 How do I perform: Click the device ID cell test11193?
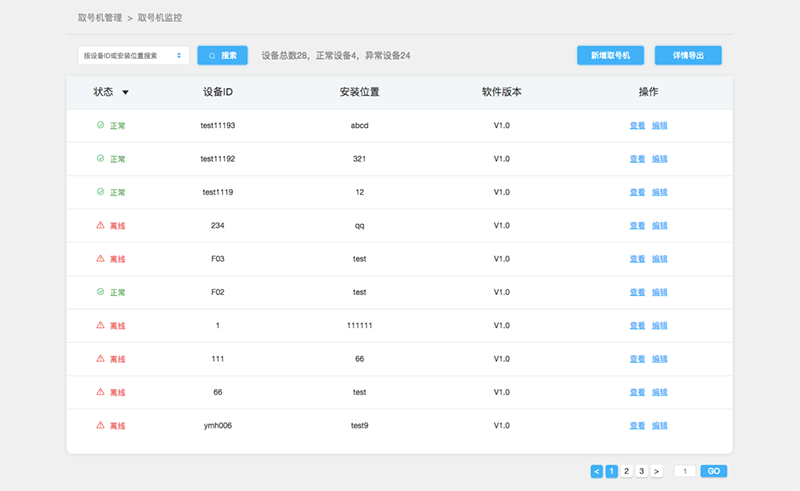(218, 126)
